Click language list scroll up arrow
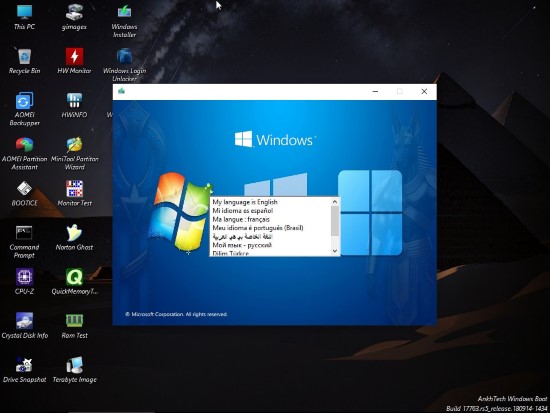 (335, 202)
